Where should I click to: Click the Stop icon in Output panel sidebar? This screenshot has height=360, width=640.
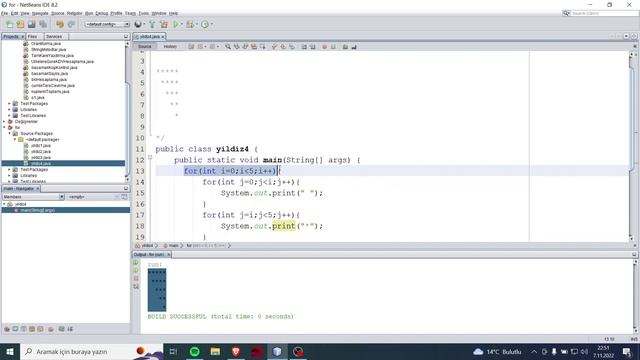pyautogui.click(x=136, y=278)
